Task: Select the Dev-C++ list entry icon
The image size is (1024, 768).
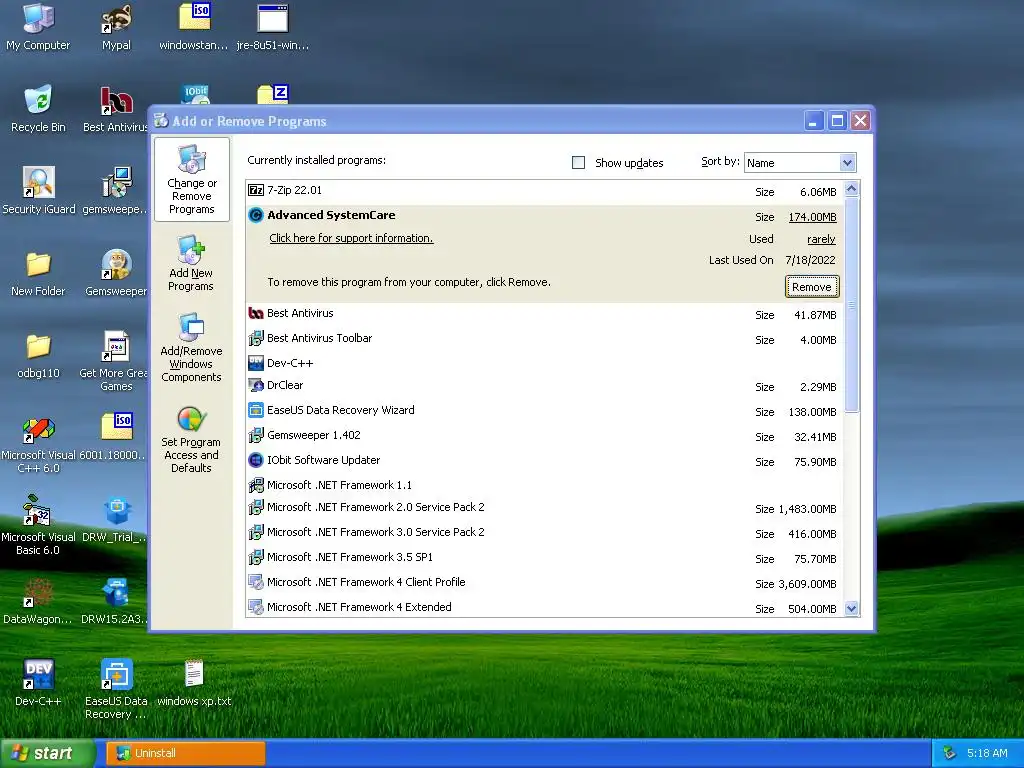Action: [256, 363]
